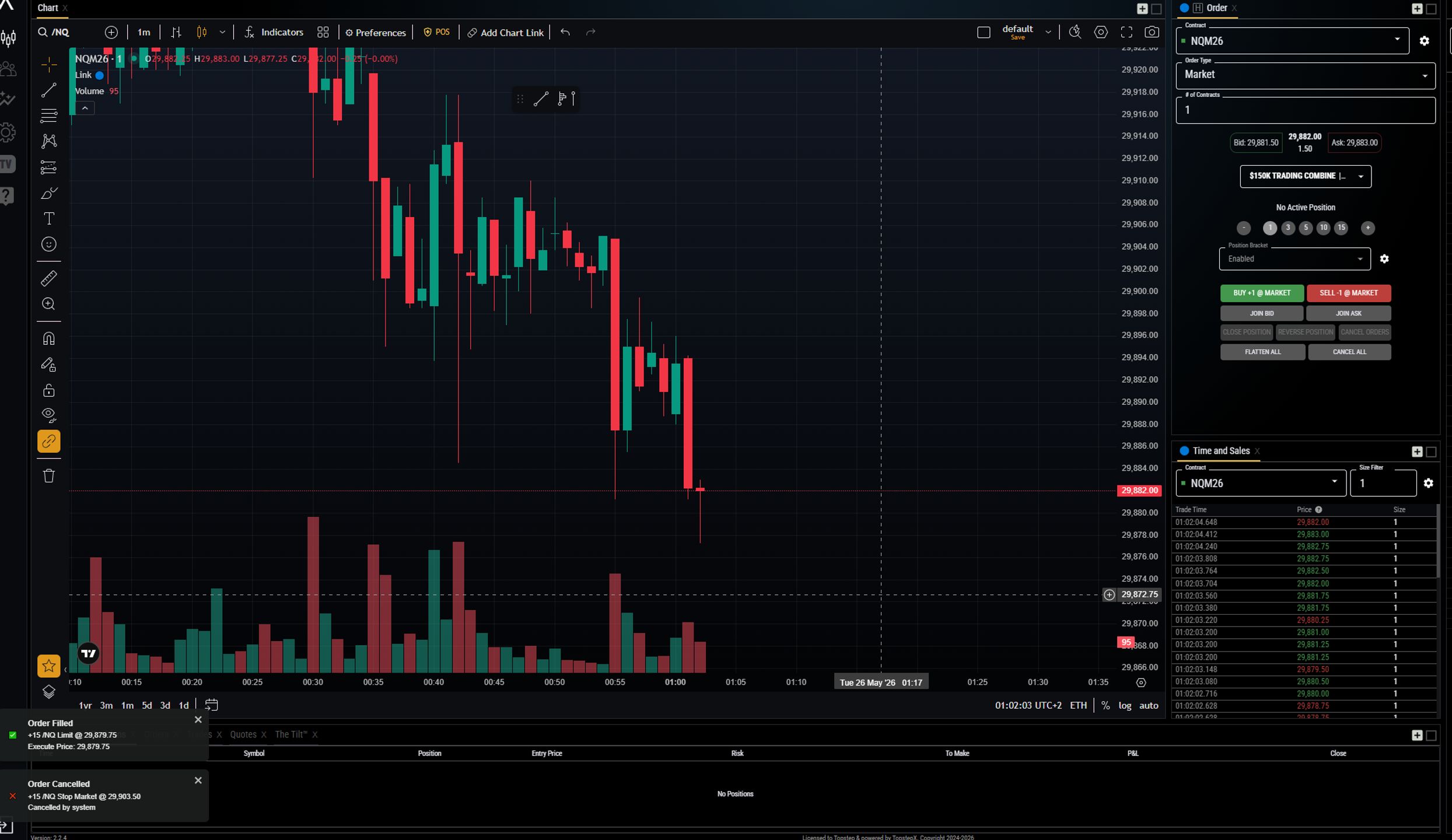Expand the Position Bracket Enabled dropdown
The image size is (1452, 840).
click(1294, 259)
